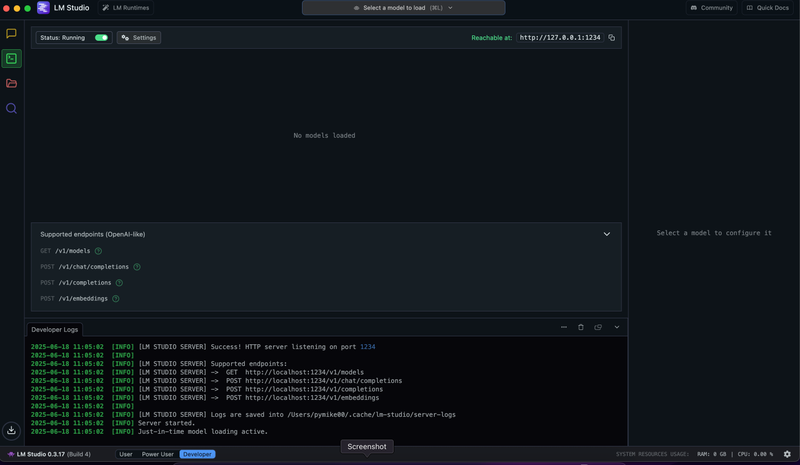Click the 'Select a model to configure it' text
The image size is (800, 465).
714,233
